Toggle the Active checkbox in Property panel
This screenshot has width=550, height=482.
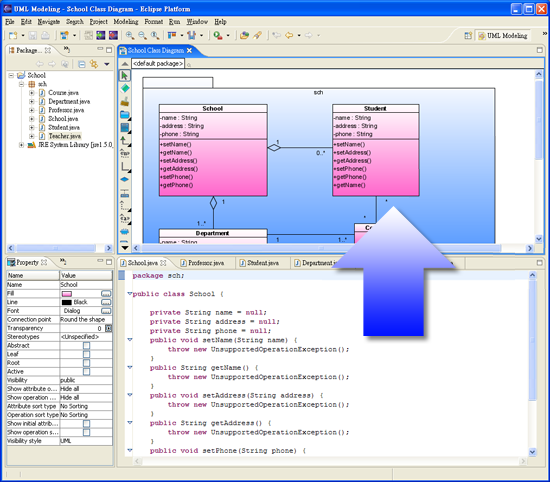click(86, 371)
